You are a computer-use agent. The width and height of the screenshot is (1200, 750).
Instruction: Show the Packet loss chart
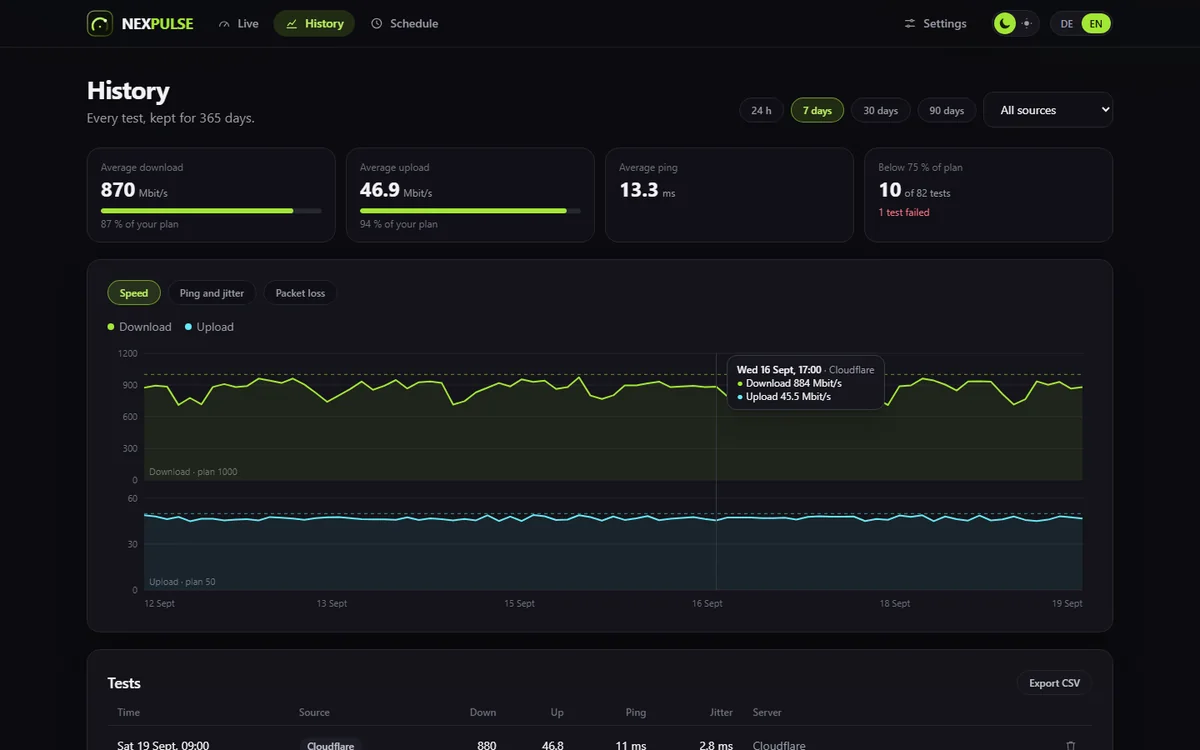(300, 293)
